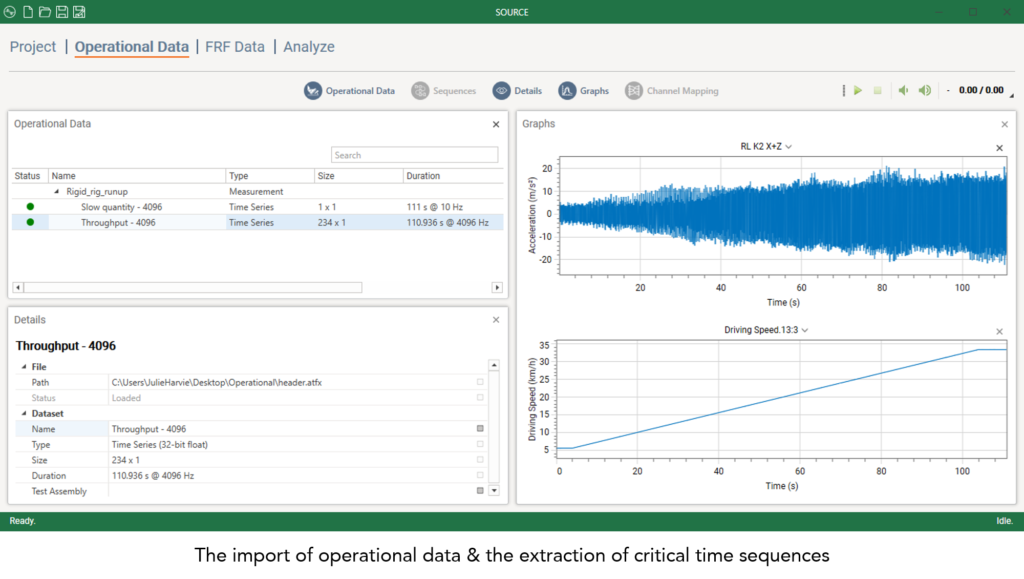Viewport: 1024px width, 579px height.
Task: Click the Graphs toolbar icon
Action: point(567,91)
